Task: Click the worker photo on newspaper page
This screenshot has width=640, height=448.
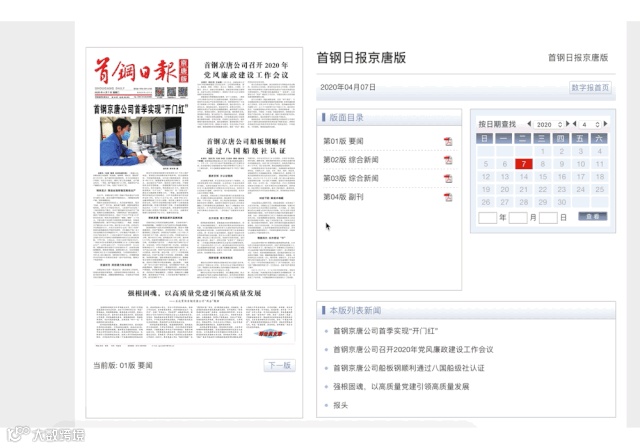Action: pos(140,141)
